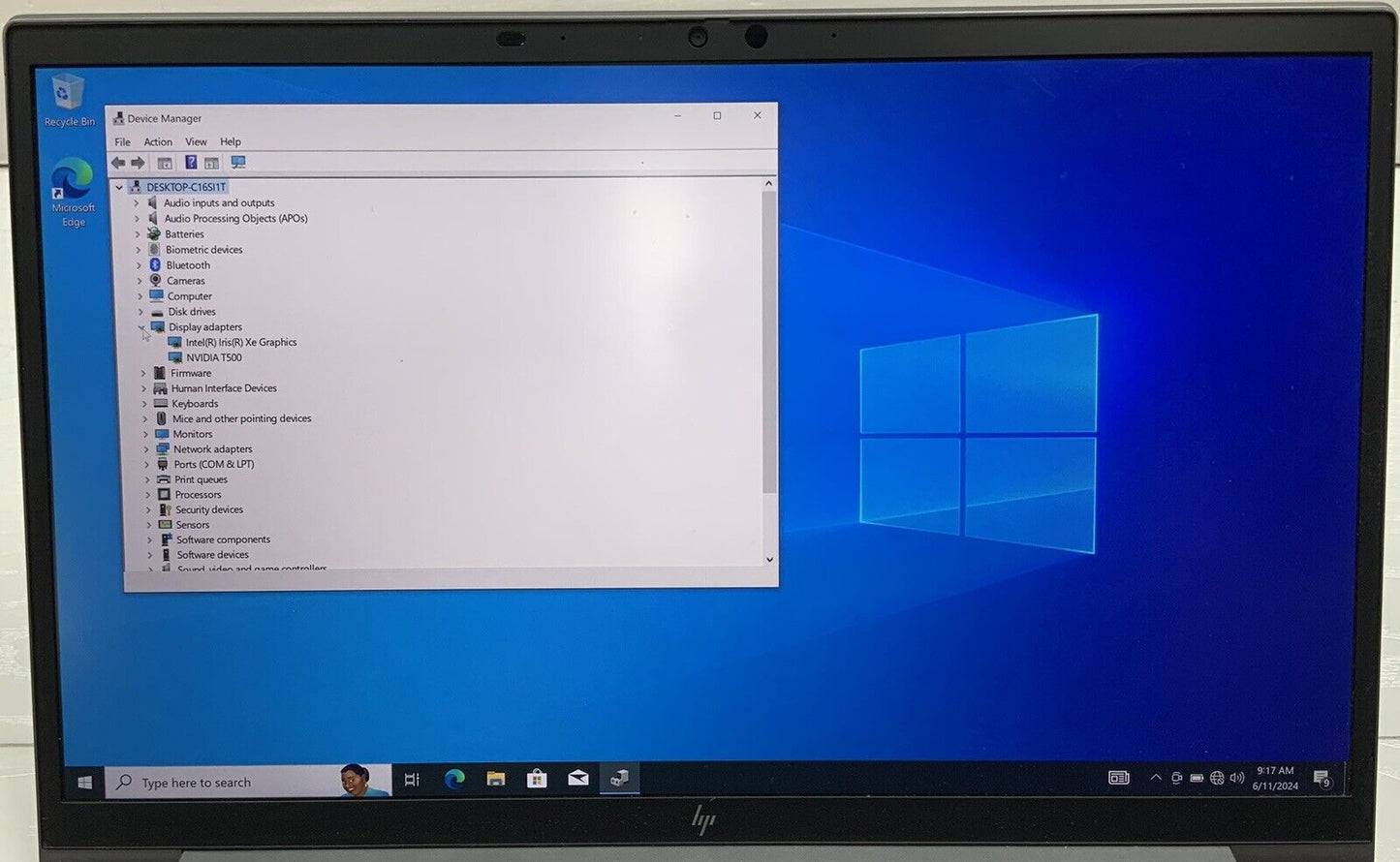
Task: Click Scan for hardware changes toolbar icon
Action: [x=238, y=163]
